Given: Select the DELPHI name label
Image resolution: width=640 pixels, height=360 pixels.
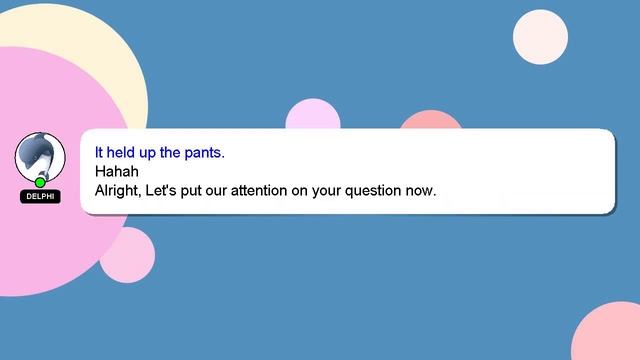Looking at the screenshot, I should point(40,196).
